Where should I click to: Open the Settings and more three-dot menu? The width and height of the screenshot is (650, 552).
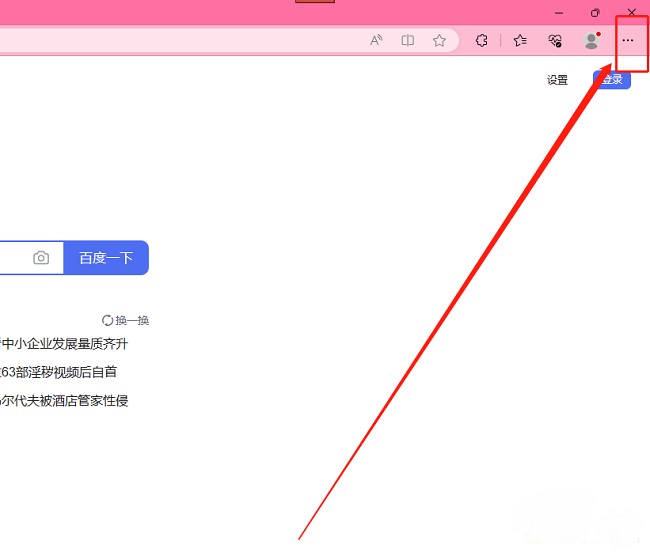point(628,40)
